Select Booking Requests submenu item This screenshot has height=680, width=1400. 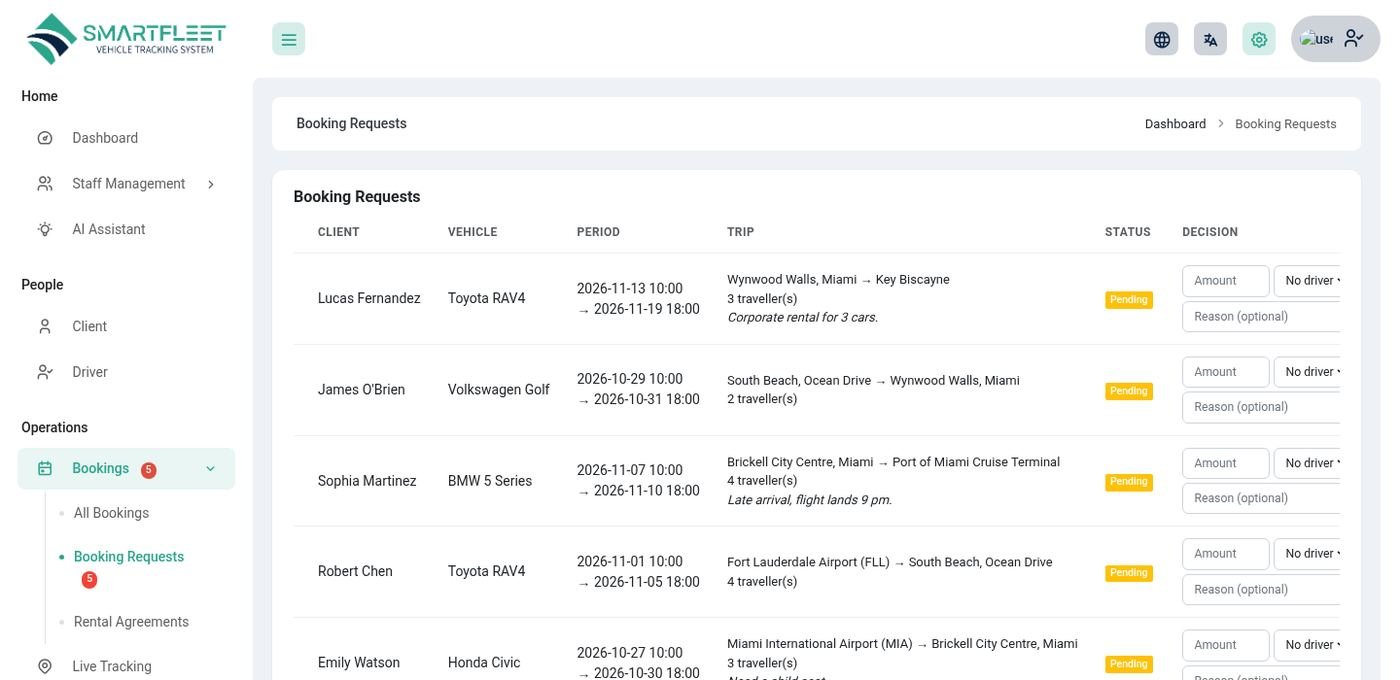point(129,557)
